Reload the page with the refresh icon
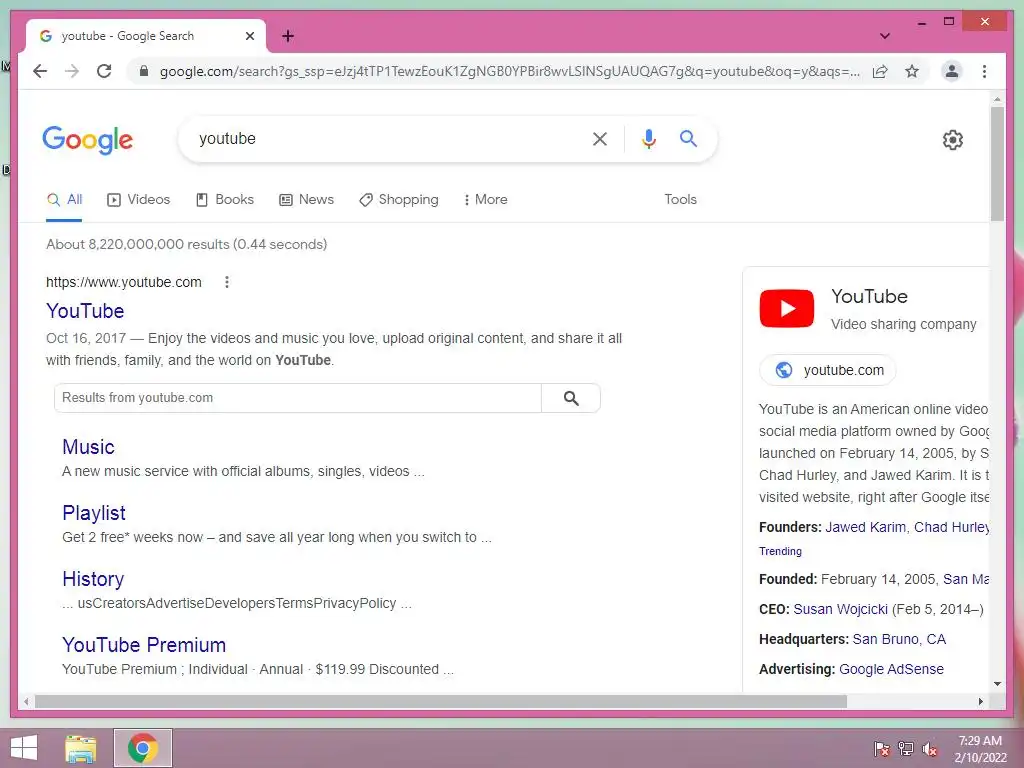1024x768 pixels. [104, 71]
